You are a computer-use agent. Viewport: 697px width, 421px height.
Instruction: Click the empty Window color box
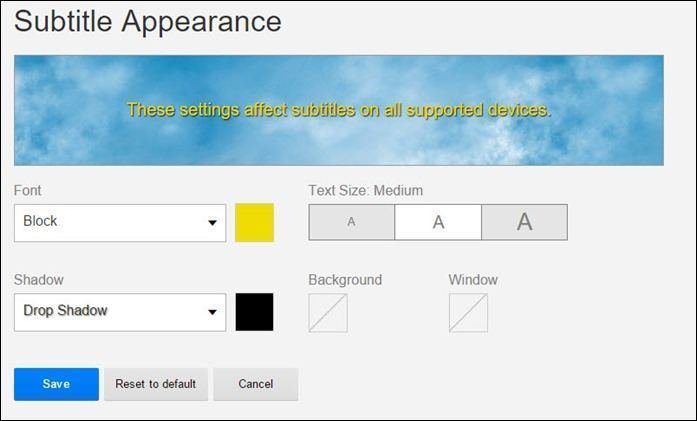point(468,313)
